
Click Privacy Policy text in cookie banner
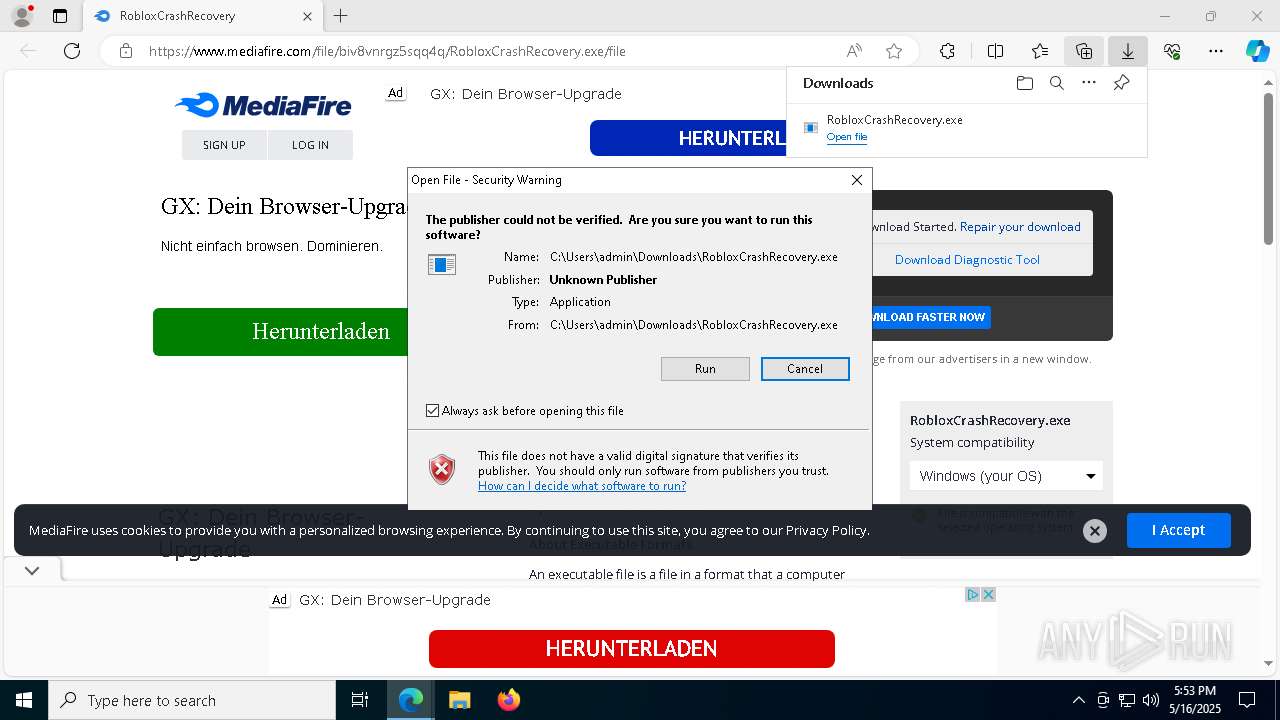tap(825, 530)
